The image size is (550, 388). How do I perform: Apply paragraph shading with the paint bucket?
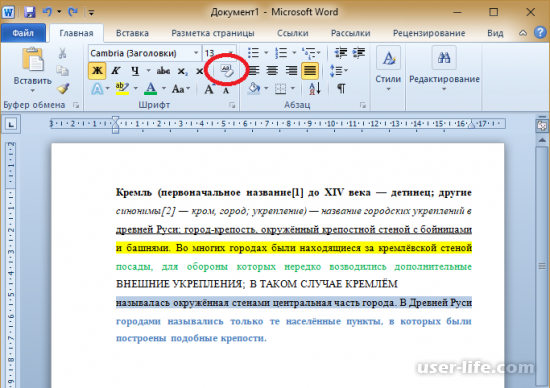(x=253, y=89)
